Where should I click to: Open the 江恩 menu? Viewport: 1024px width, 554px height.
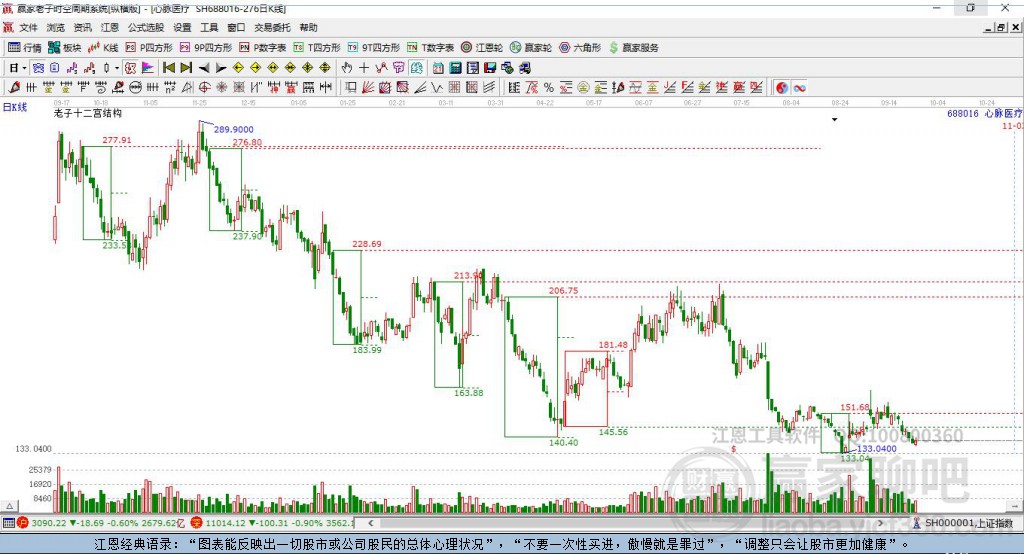coord(110,27)
